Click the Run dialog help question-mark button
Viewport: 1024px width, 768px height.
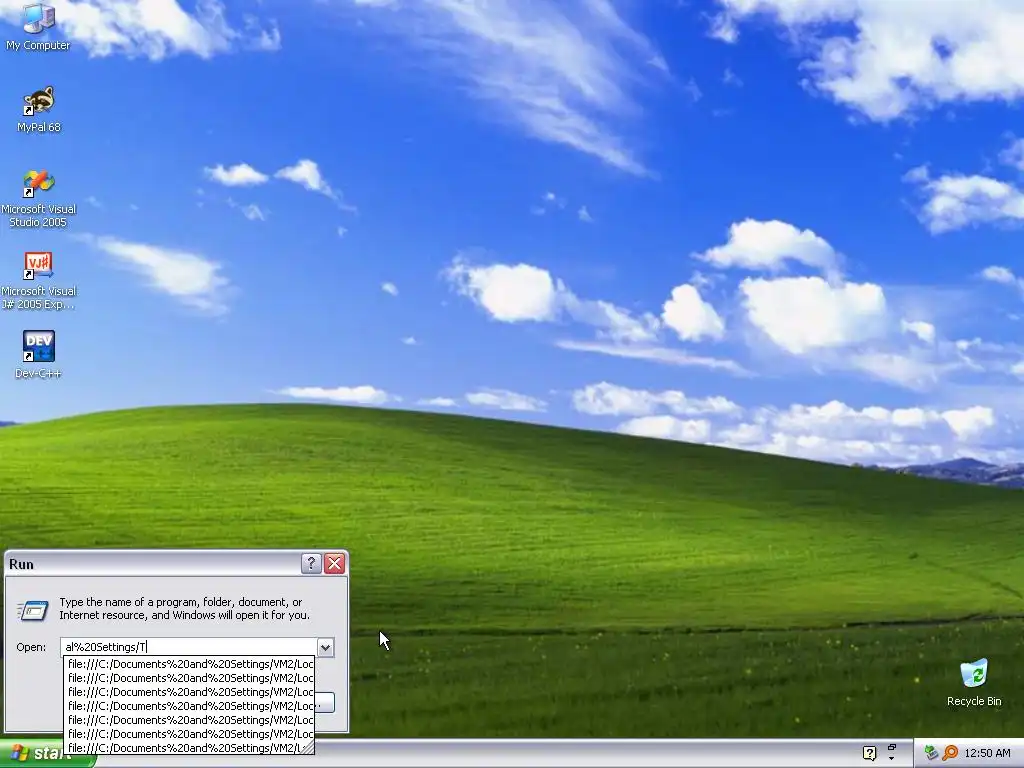[x=311, y=564]
